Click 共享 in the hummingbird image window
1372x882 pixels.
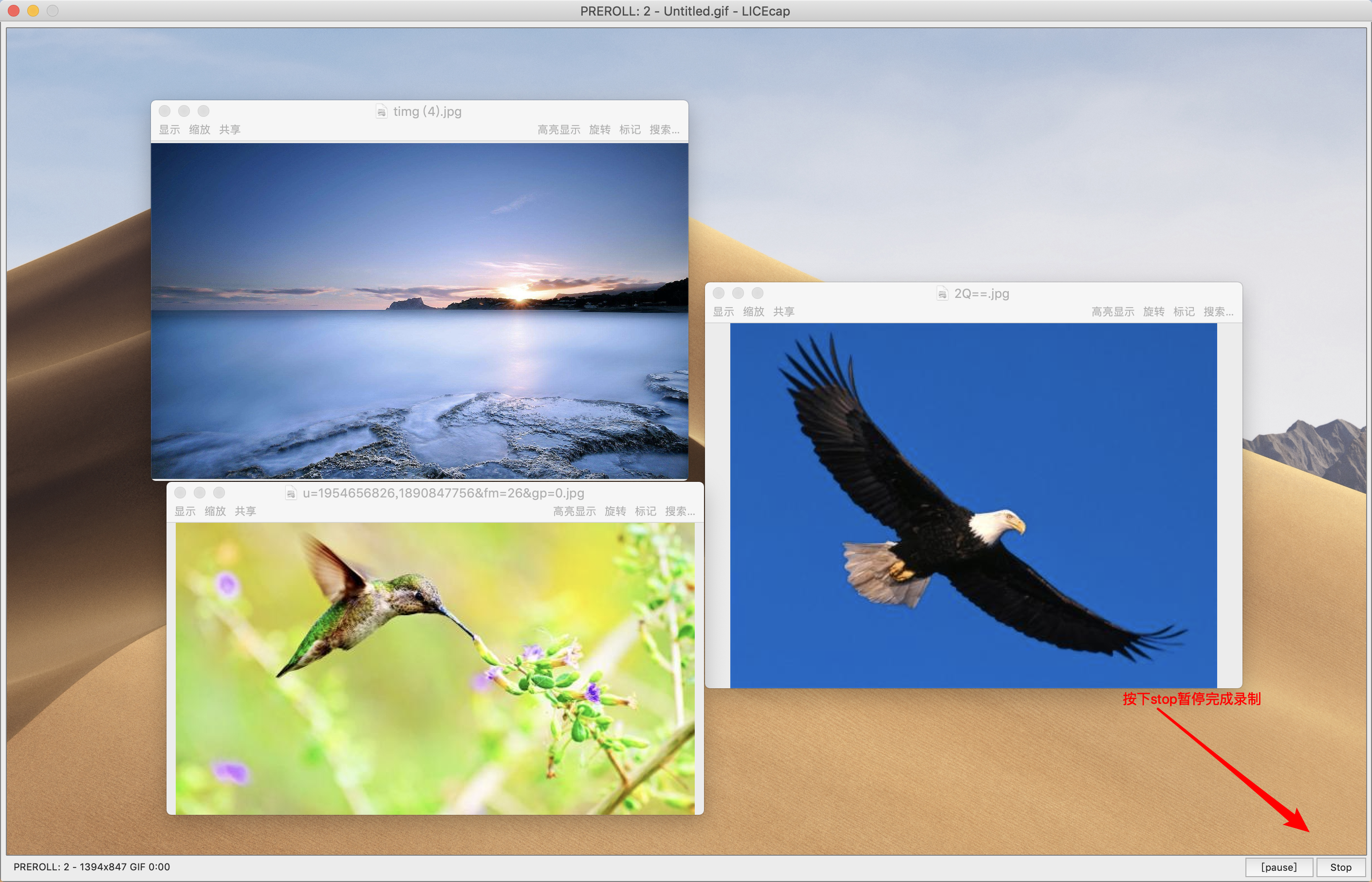click(x=245, y=511)
